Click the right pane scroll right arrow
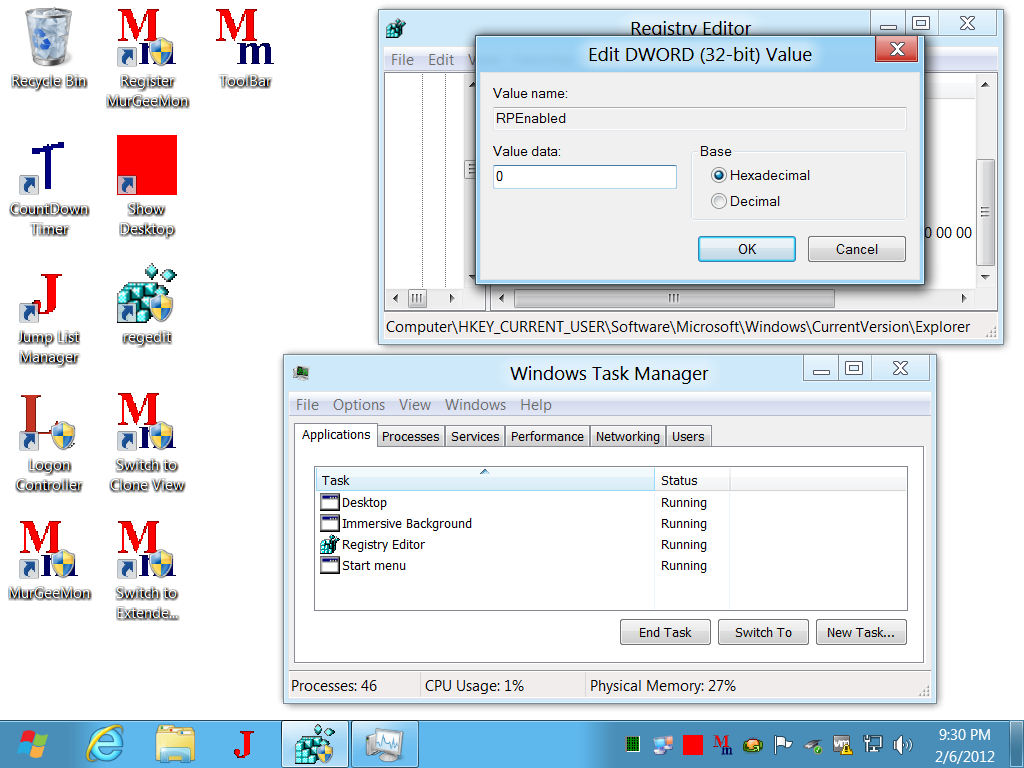1024x768 pixels. tap(964, 298)
